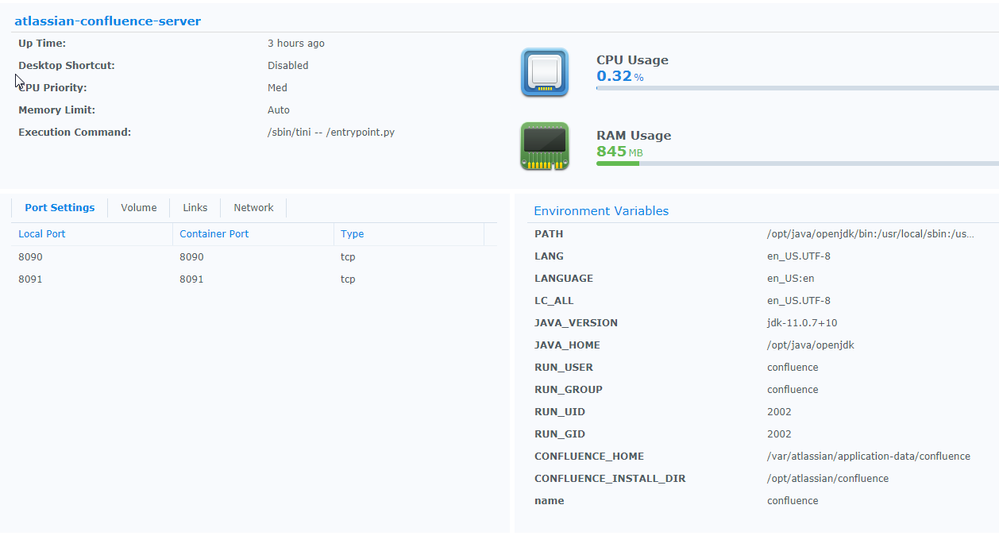Click the Memory Limit value Auto
This screenshot has height=543, width=999.
[x=278, y=110]
